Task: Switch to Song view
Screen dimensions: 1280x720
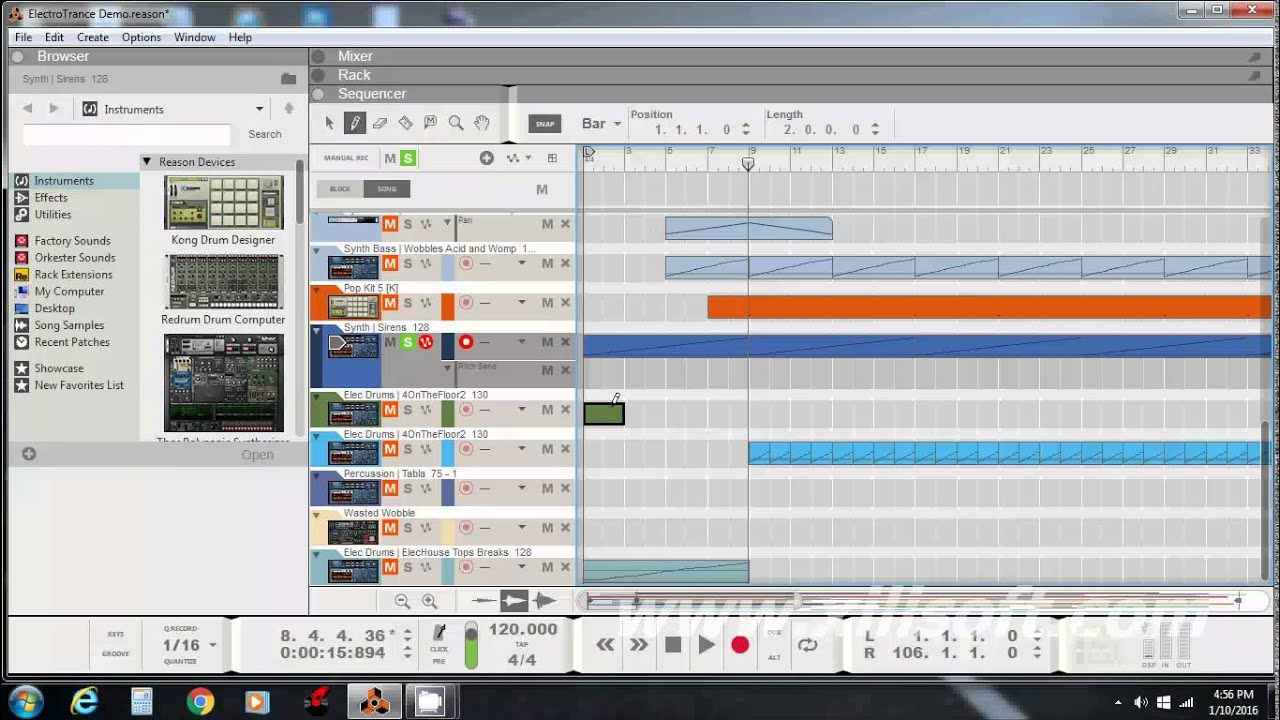Action: click(x=387, y=189)
